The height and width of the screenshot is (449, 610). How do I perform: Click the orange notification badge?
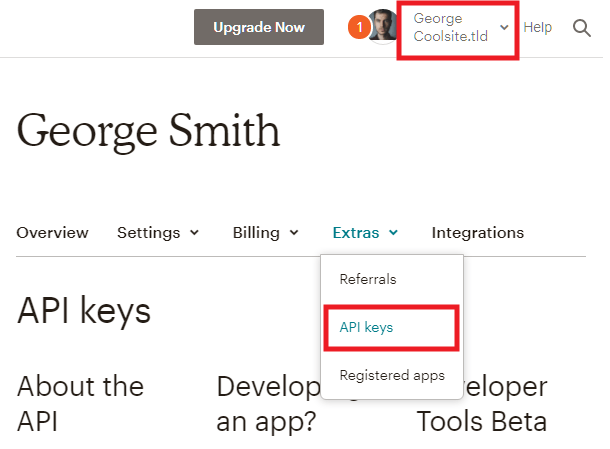click(357, 28)
